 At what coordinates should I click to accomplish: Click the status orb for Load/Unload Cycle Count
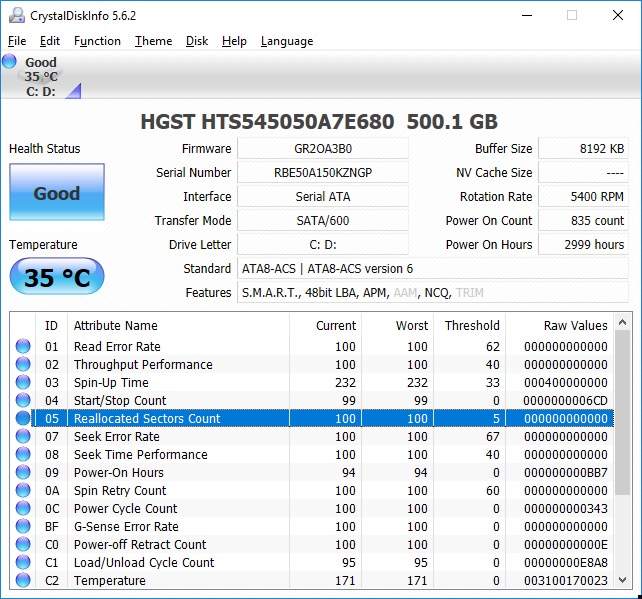tap(22, 563)
